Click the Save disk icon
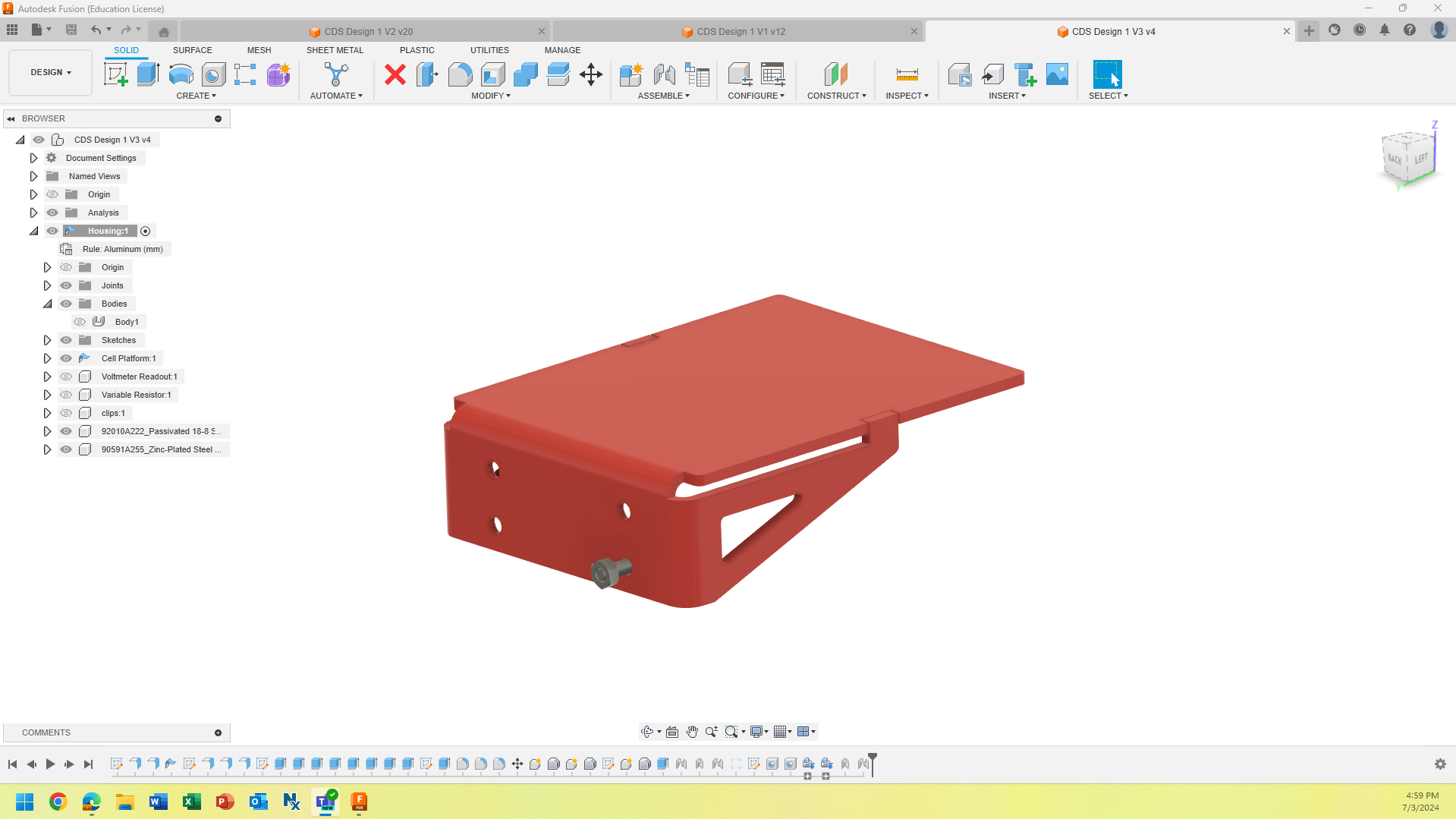 click(x=71, y=30)
